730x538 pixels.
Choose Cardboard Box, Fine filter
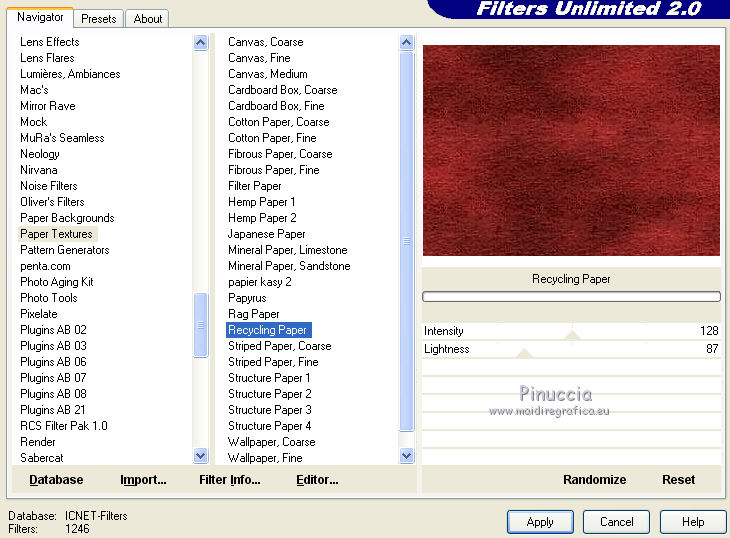(276, 106)
